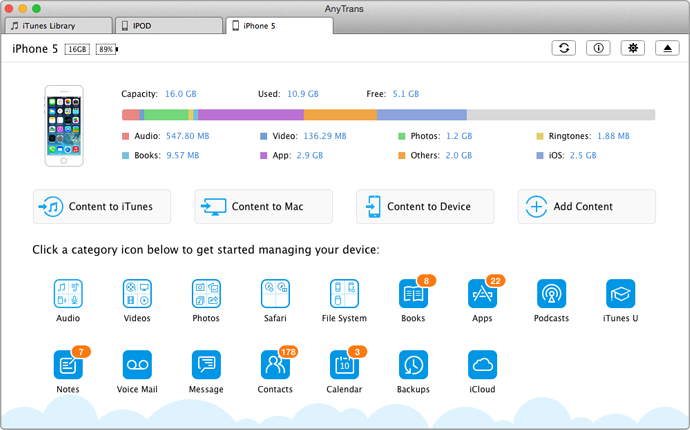
Task: Click the Ringtones size 1.88 MB
Action: [x=613, y=136]
